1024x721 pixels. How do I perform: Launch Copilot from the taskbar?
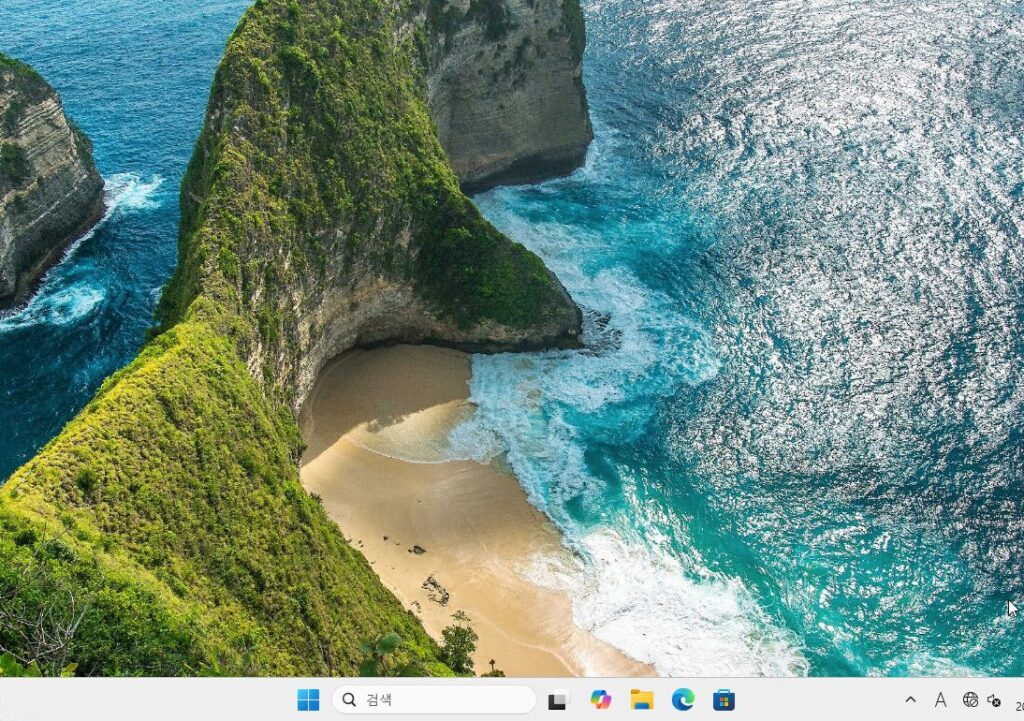(x=600, y=700)
